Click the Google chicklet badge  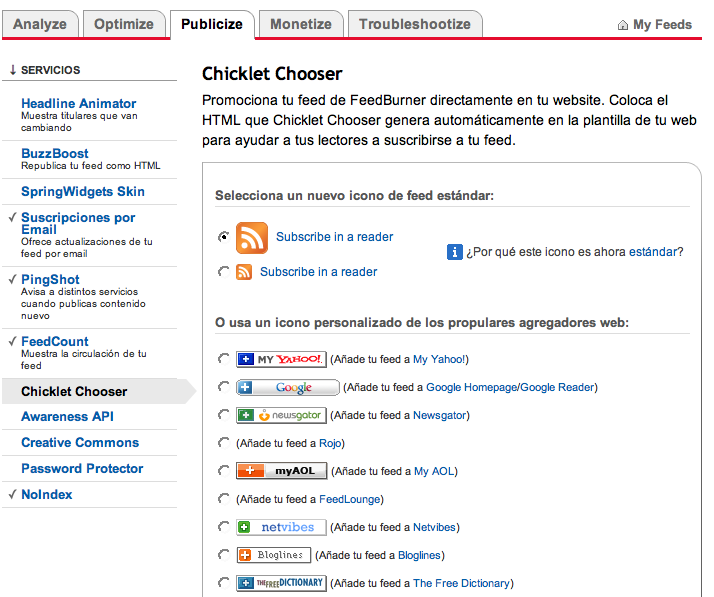(287, 387)
